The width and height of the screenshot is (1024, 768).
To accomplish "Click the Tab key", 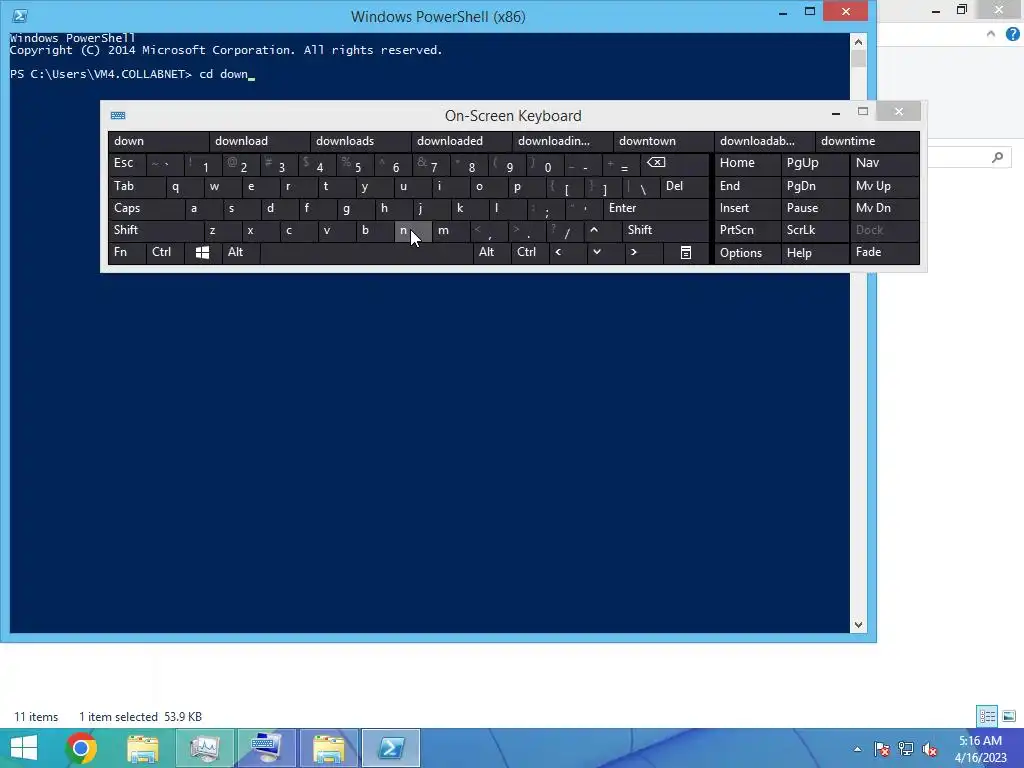I will [136, 186].
